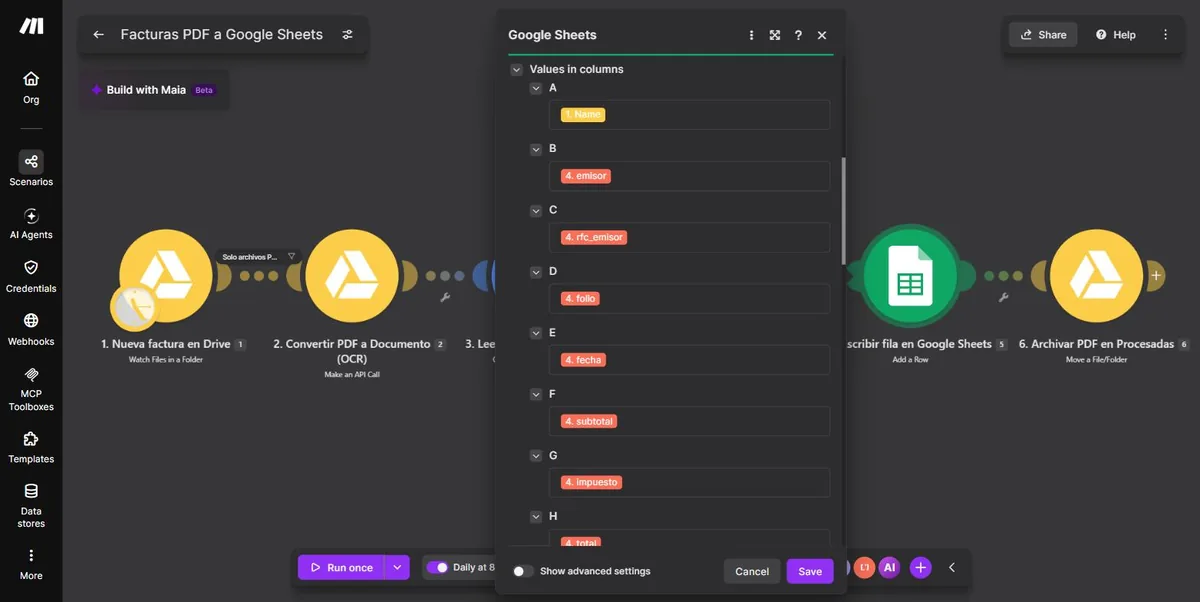This screenshot has width=1200, height=602.
Task: Open MCP Toolboxes section
Action: [x=31, y=389]
